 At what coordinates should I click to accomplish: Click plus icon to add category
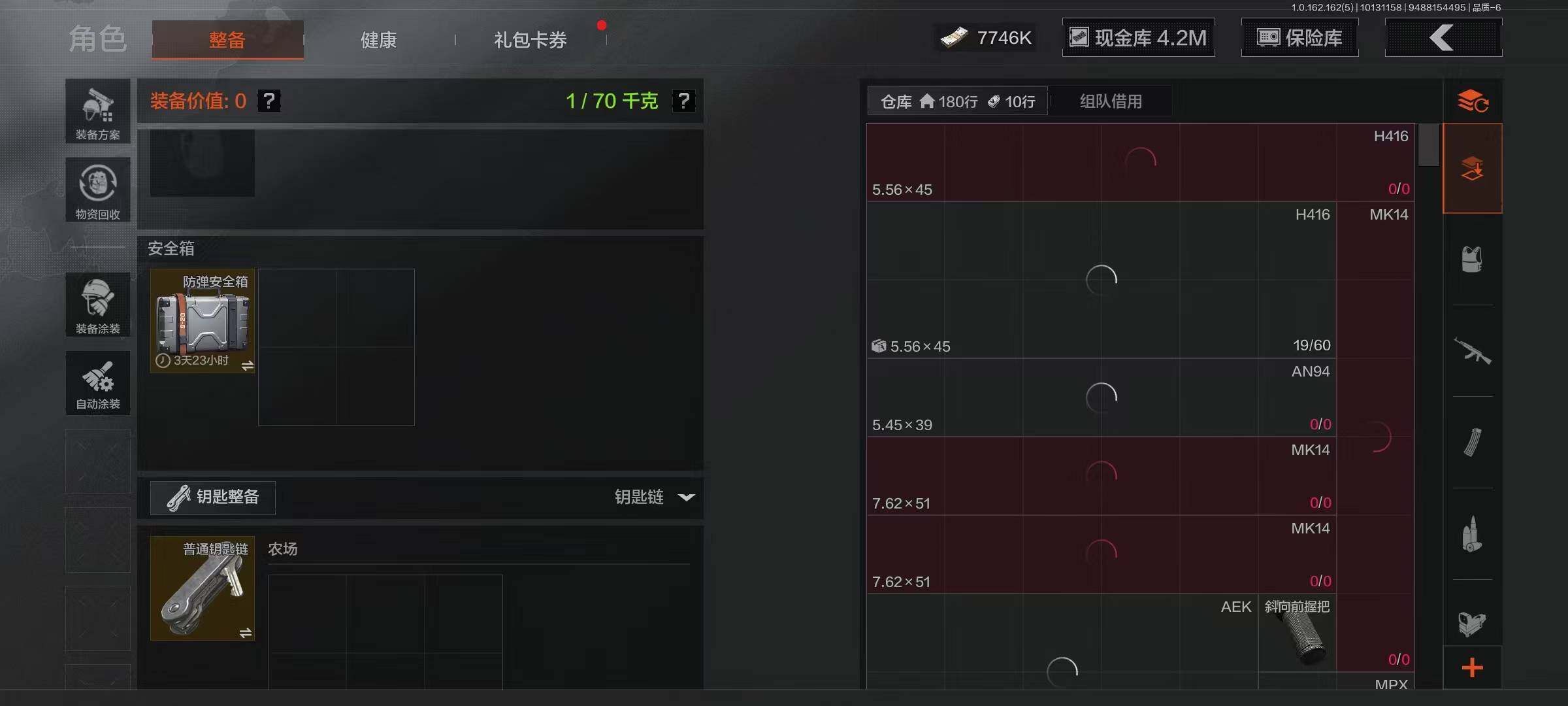1472,667
